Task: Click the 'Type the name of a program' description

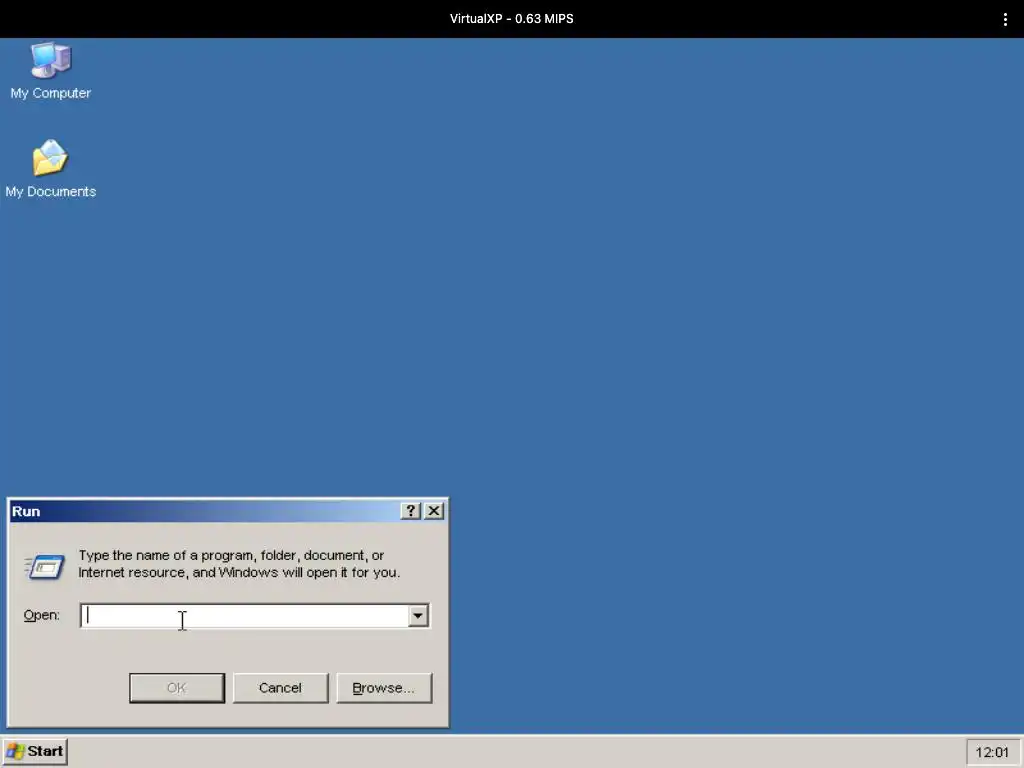Action: [x=239, y=564]
